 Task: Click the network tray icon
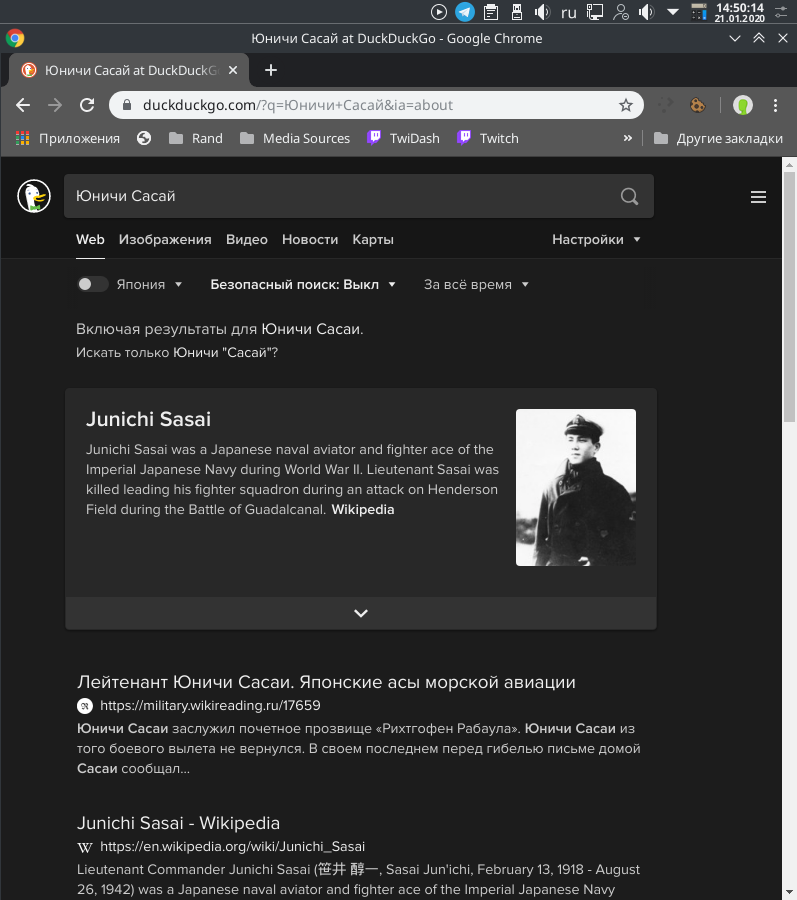coord(594,11)
